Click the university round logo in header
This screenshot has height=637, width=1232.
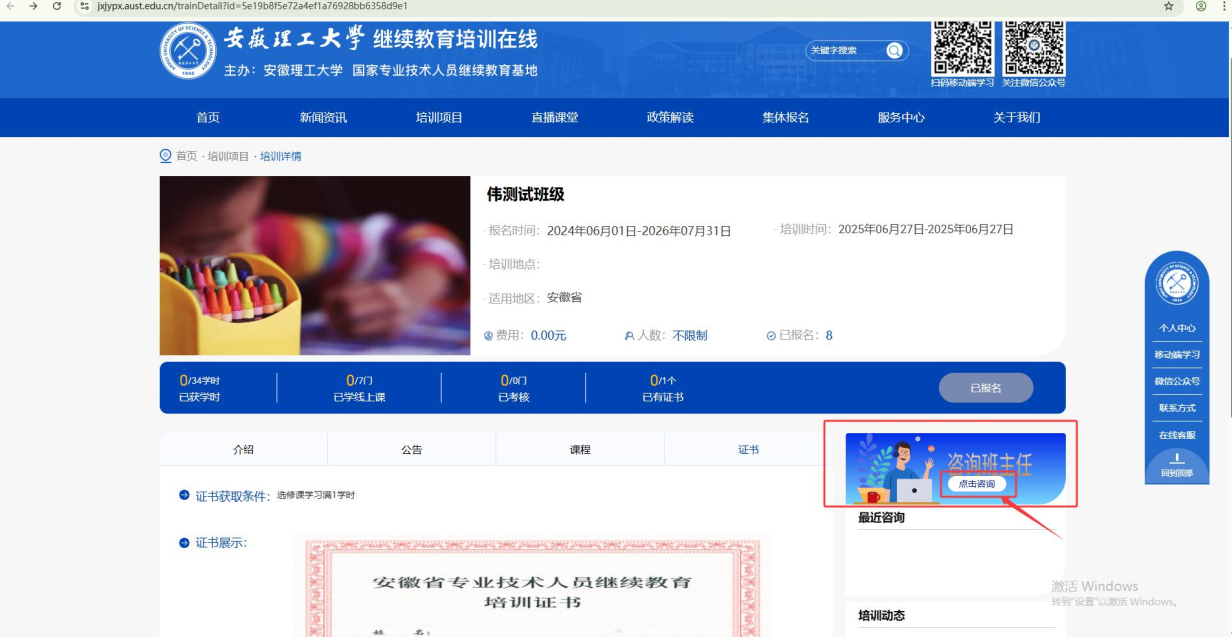click(x=187, y=50)
